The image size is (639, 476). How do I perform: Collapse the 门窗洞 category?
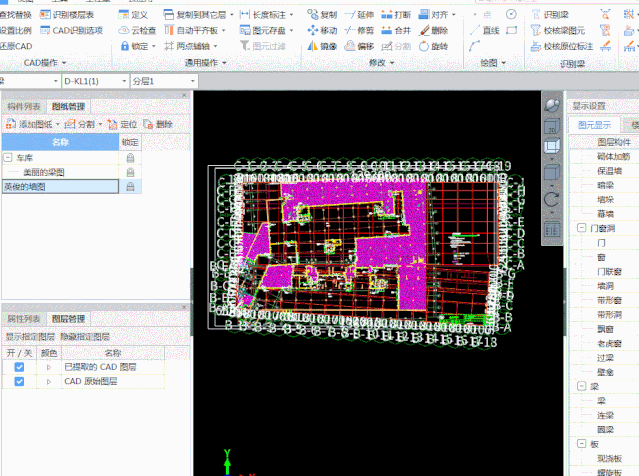click(x=582, y=228)
